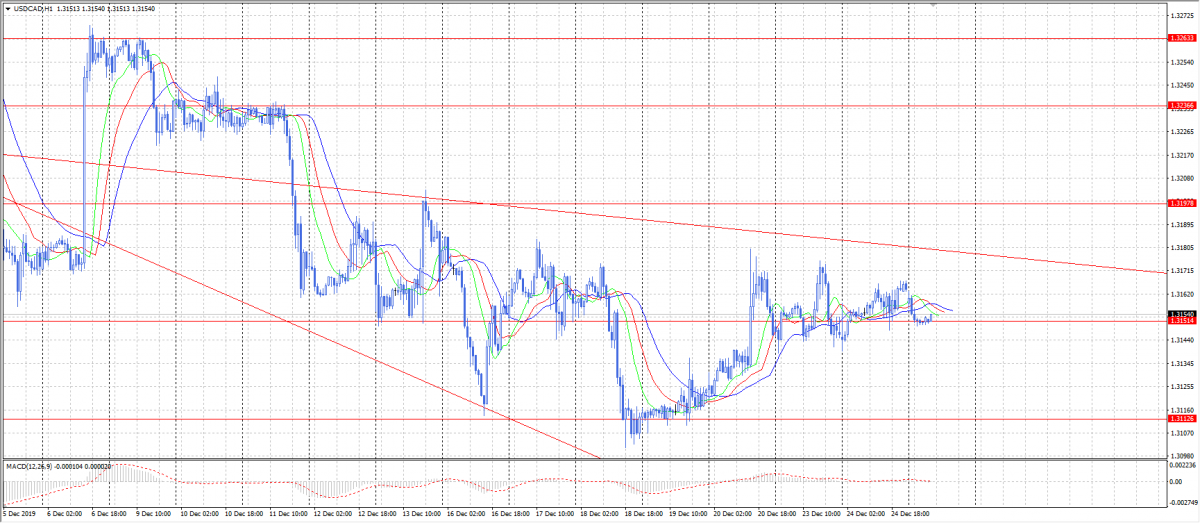1200x523 pixels.
Task: Click the MACD(12,26,9) indicator label
Action: tap(28, 466)
